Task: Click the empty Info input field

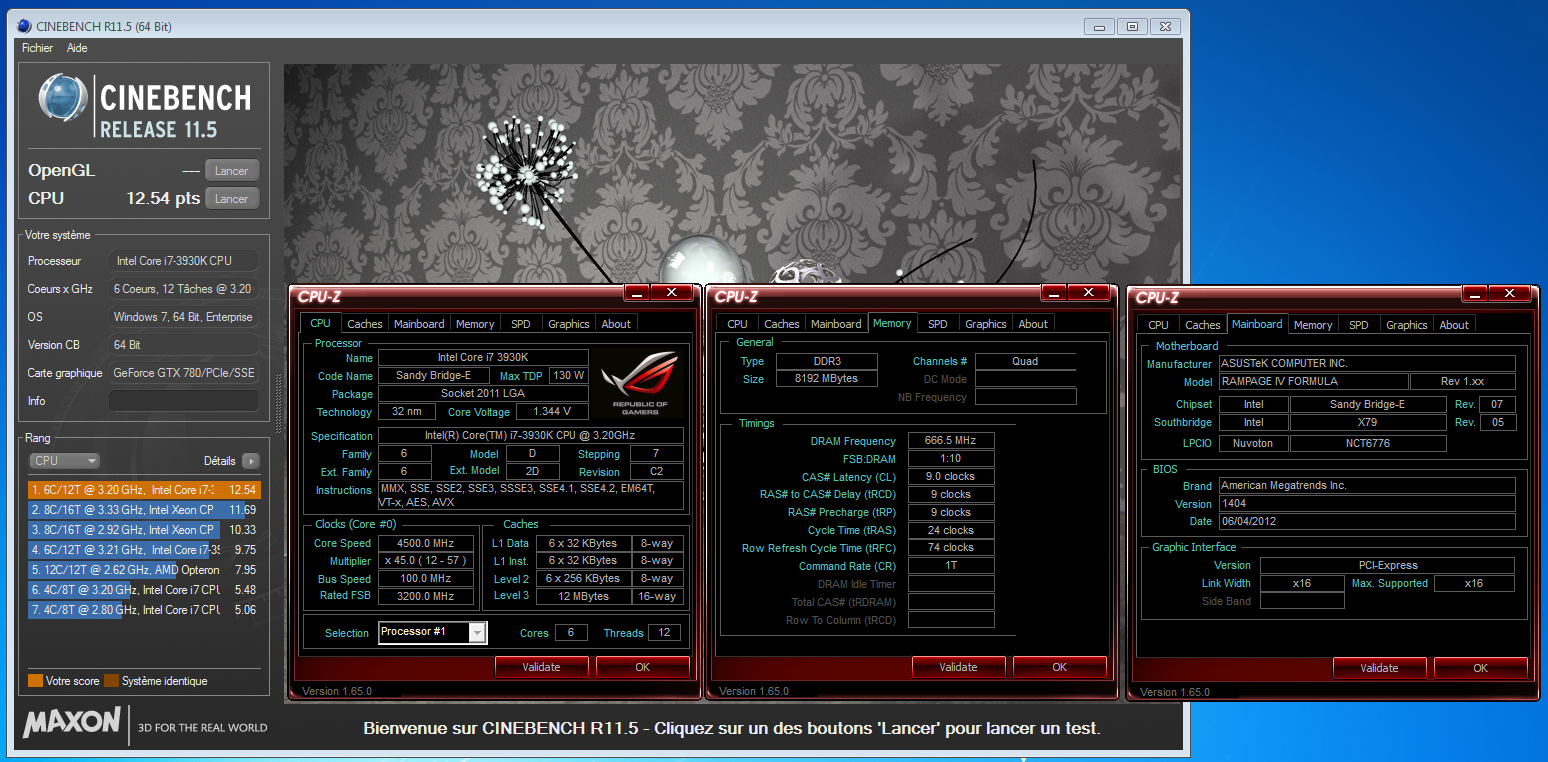Action: click(x=184, y=401)
